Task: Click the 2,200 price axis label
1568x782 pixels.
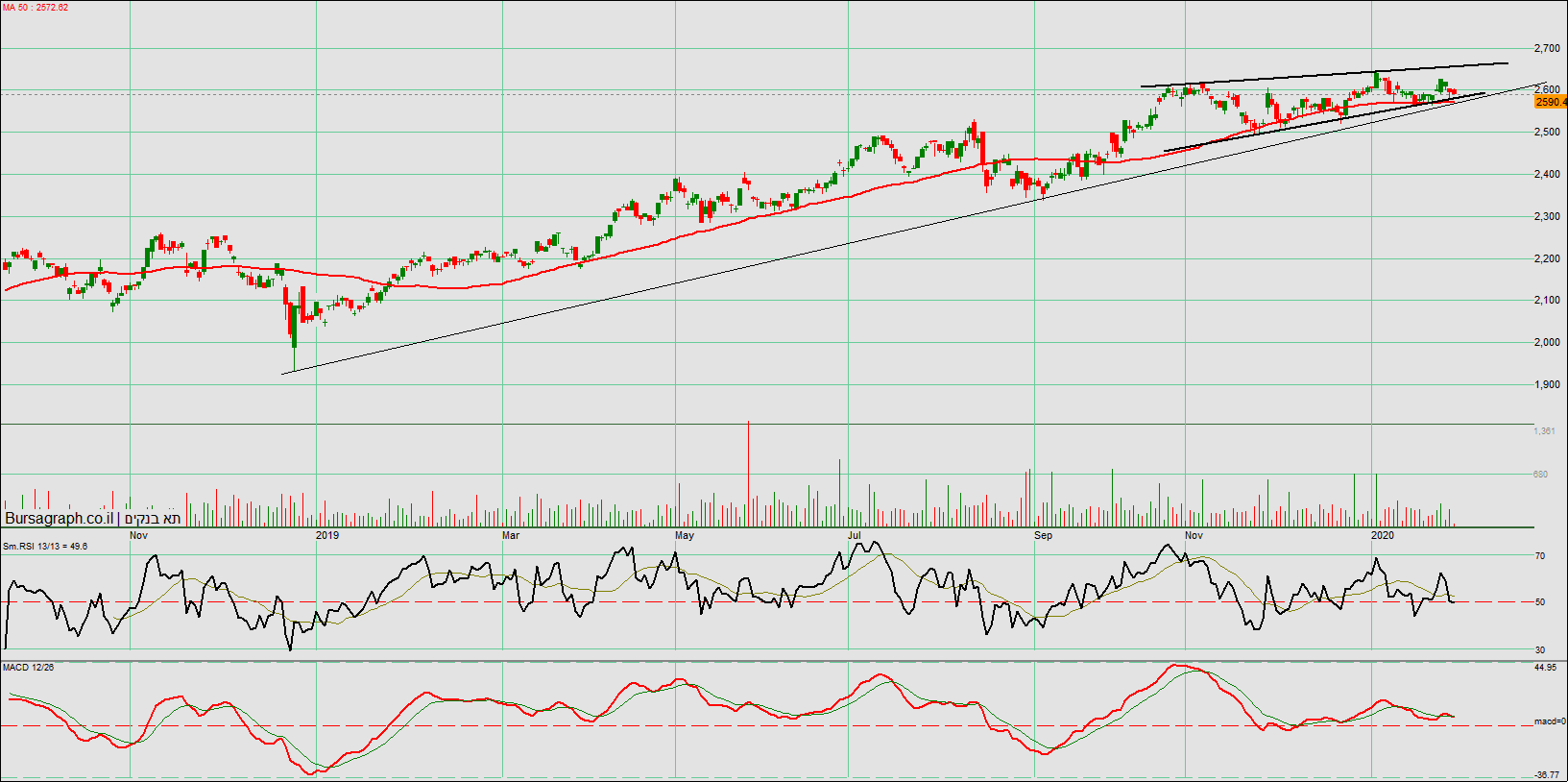Action: (1547, 259)
